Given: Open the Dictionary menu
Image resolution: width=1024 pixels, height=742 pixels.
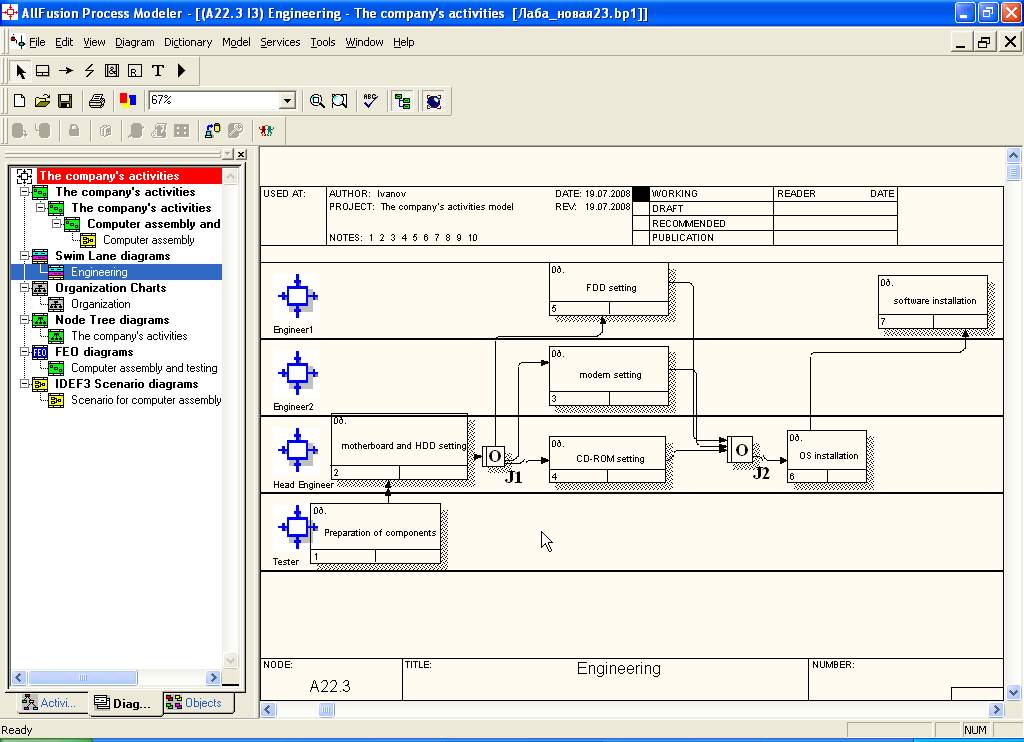Looking at the screenshot, I should click(x=188, y=42).
